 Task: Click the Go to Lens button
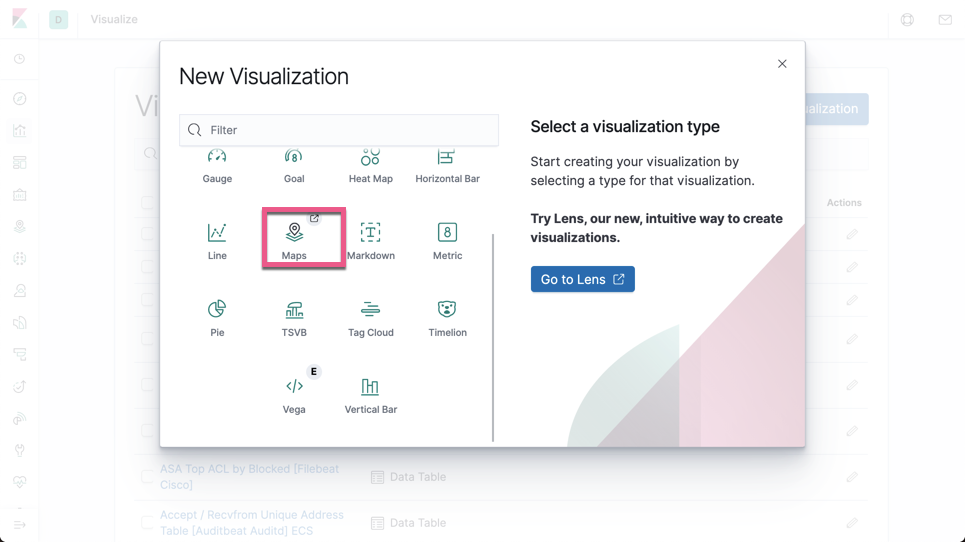point(582,279)
